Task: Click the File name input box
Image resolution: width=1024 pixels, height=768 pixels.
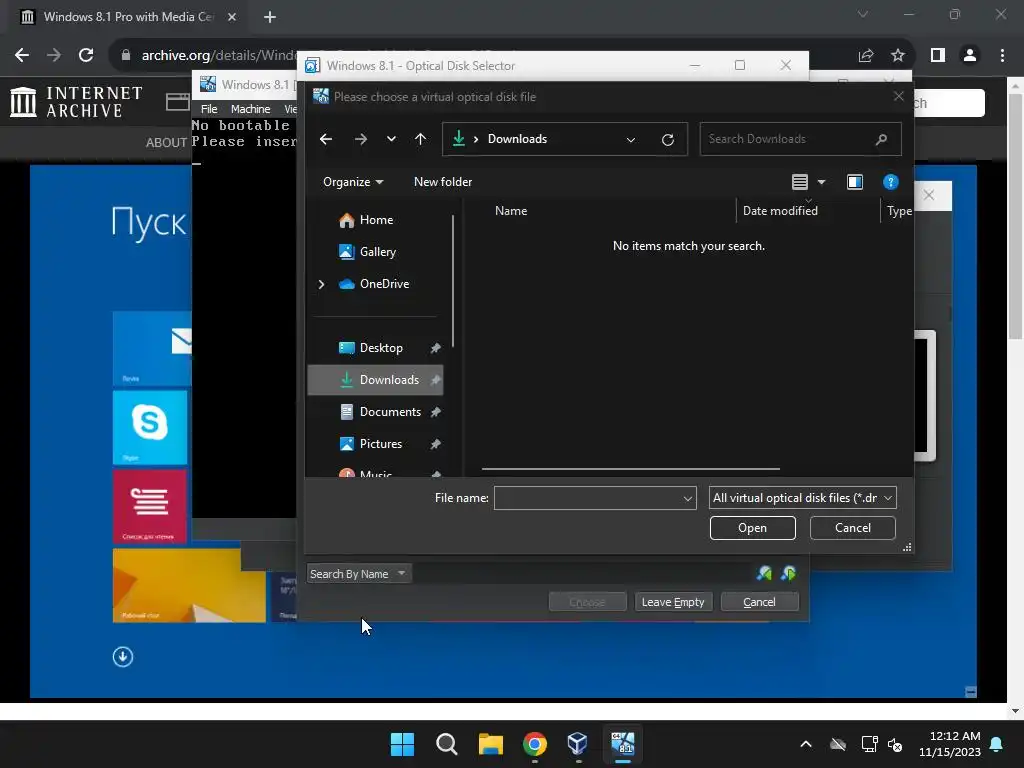Action: 588,498
